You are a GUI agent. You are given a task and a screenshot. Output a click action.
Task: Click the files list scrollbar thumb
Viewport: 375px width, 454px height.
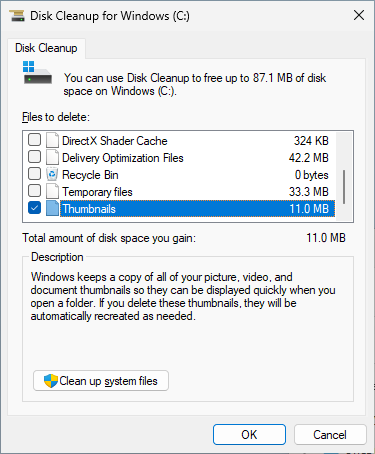click(x=344, y=187)
